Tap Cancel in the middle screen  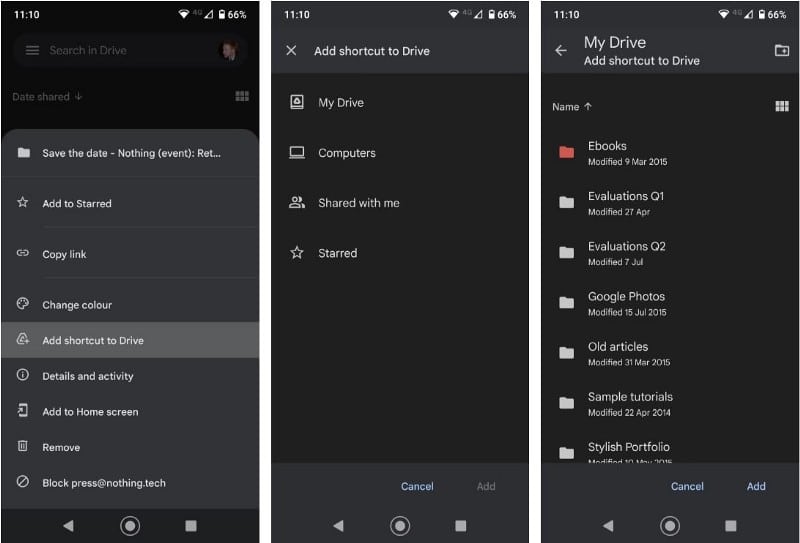pos(417,486)
